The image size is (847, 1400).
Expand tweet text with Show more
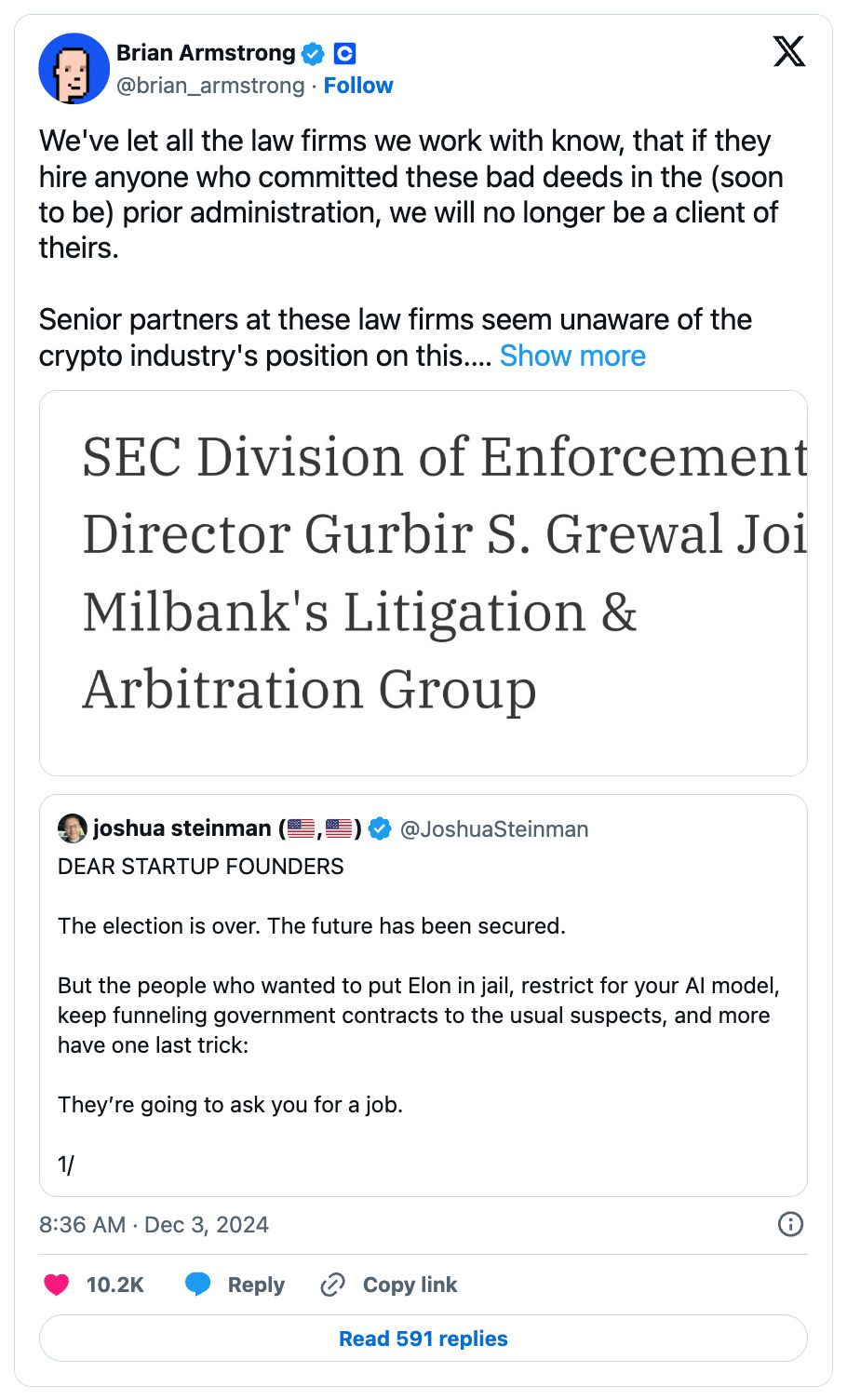572,356
